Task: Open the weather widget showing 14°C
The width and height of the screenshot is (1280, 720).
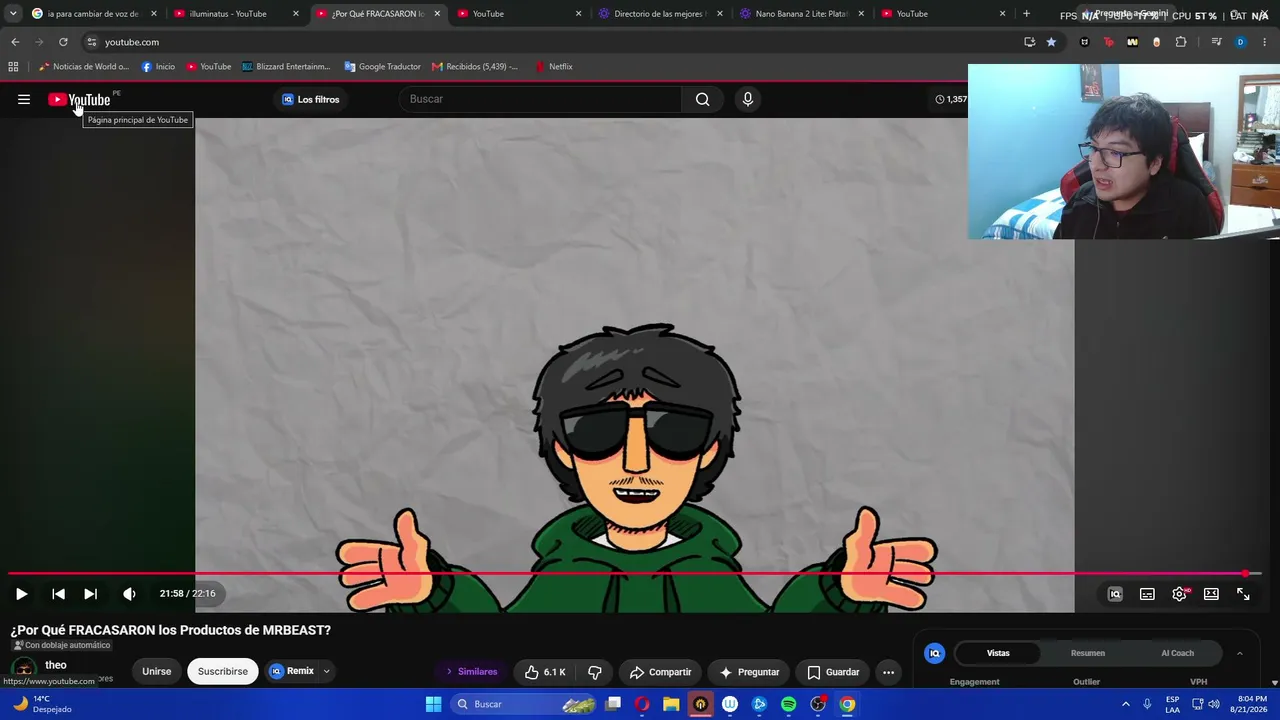Action: [43, 704]
